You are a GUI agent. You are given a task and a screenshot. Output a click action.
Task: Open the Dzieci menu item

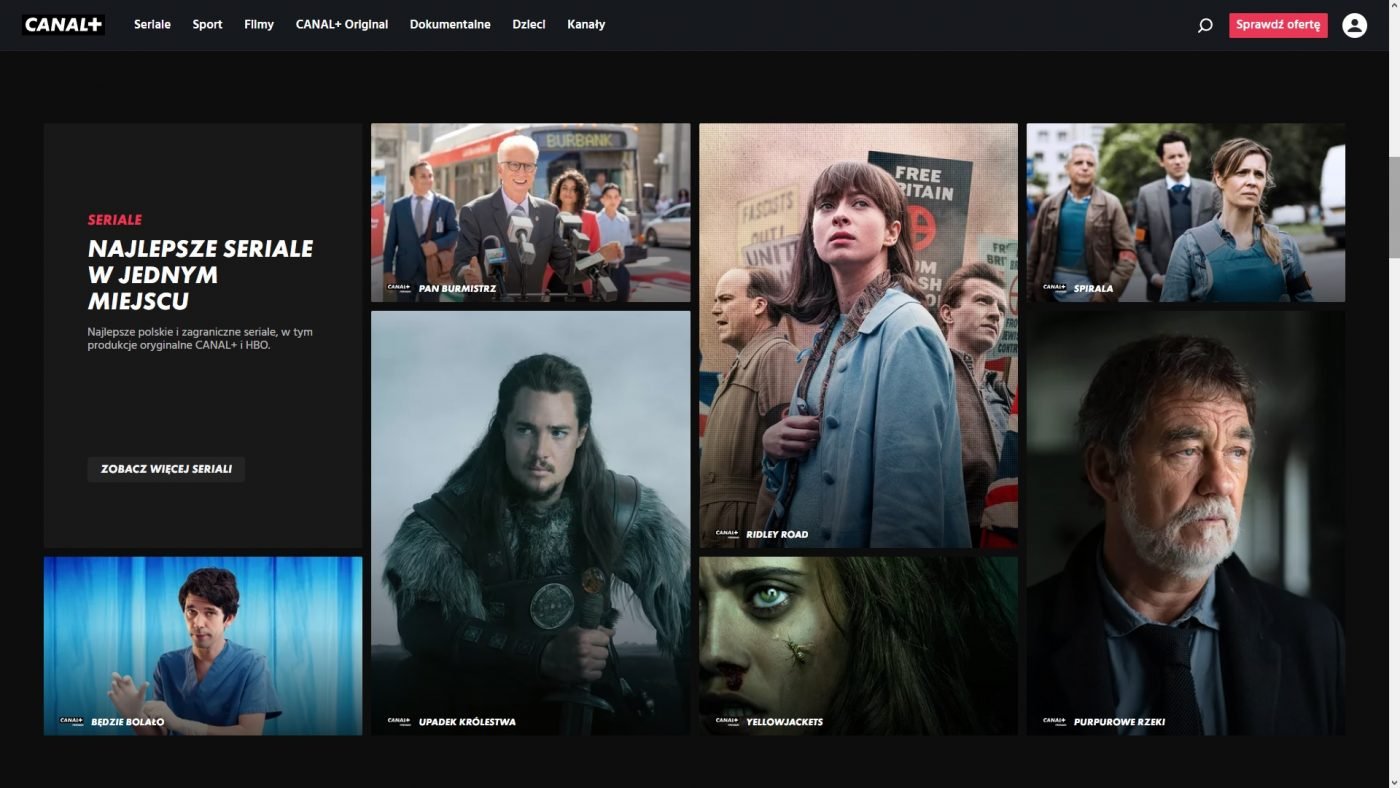[x=529, y=25]
